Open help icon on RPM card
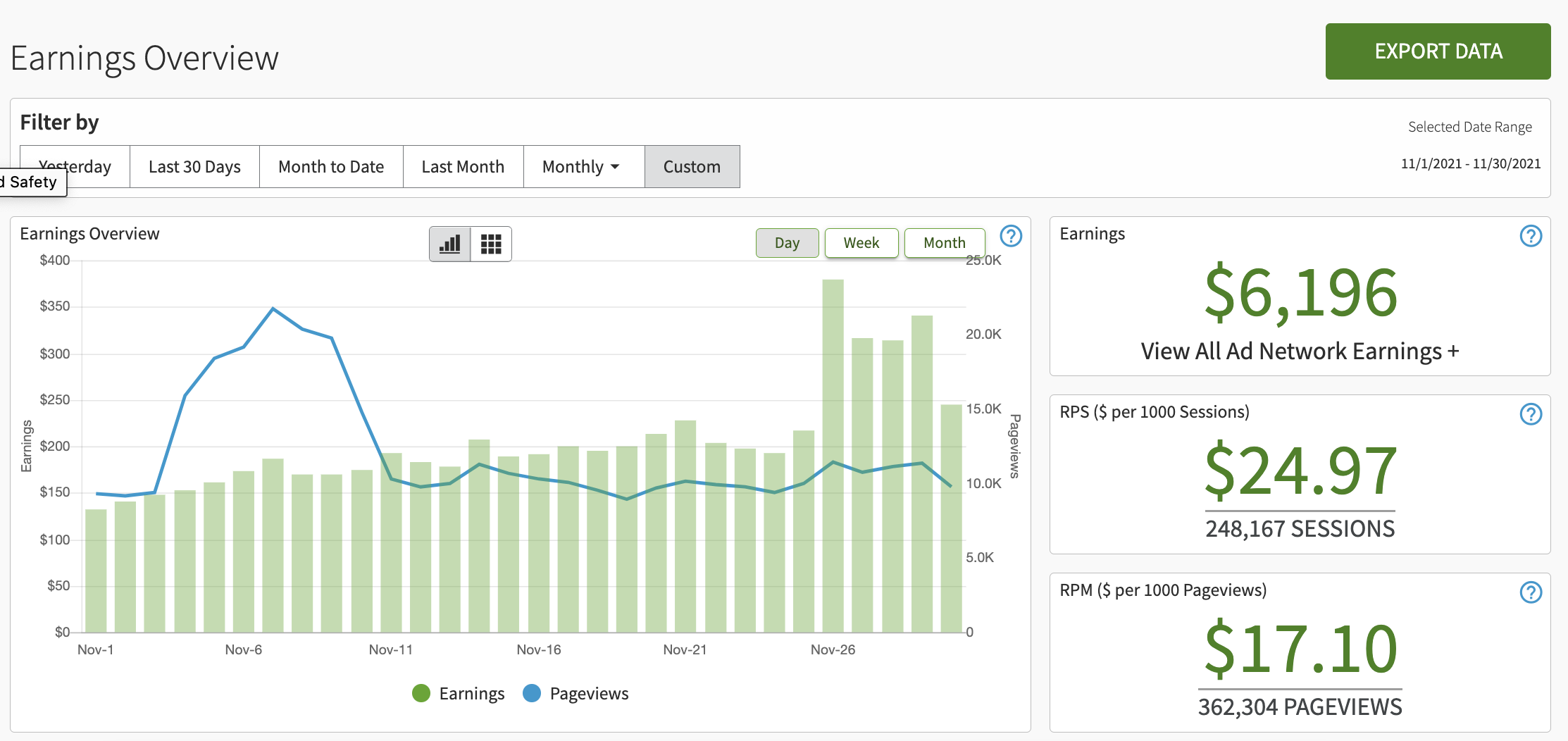 click(1531, 592)
